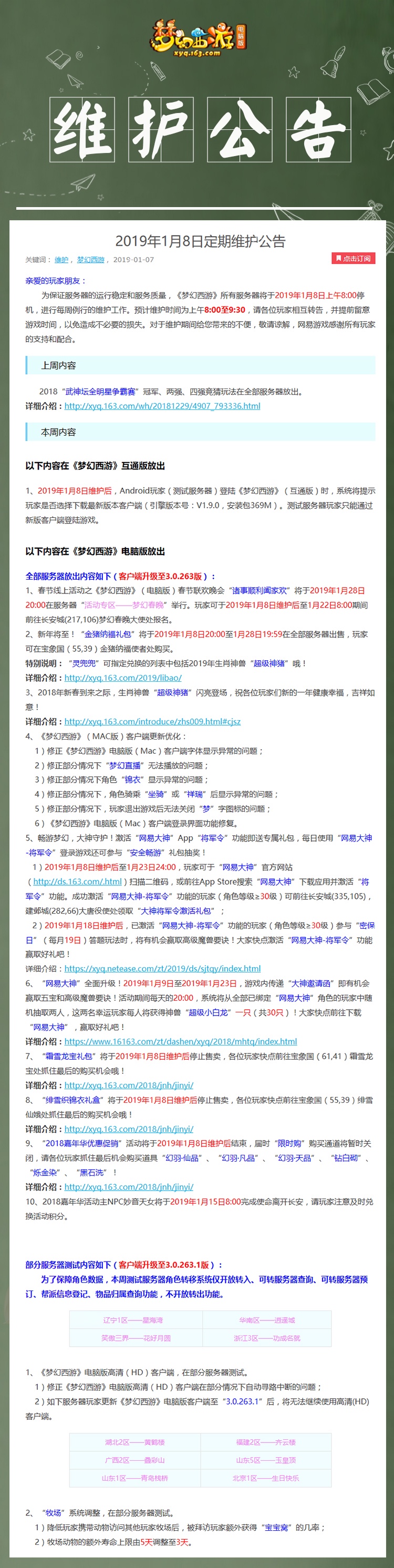Click the 大神邀请函 blue text
This screenshot has width=394, height=1568.
[310, 983]
